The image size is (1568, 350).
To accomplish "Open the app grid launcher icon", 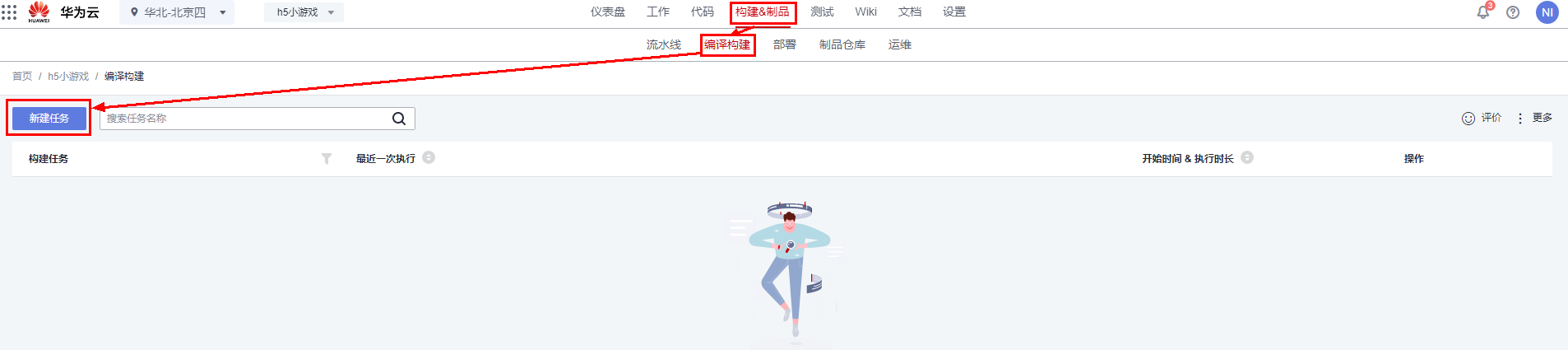I will (9, 12).
